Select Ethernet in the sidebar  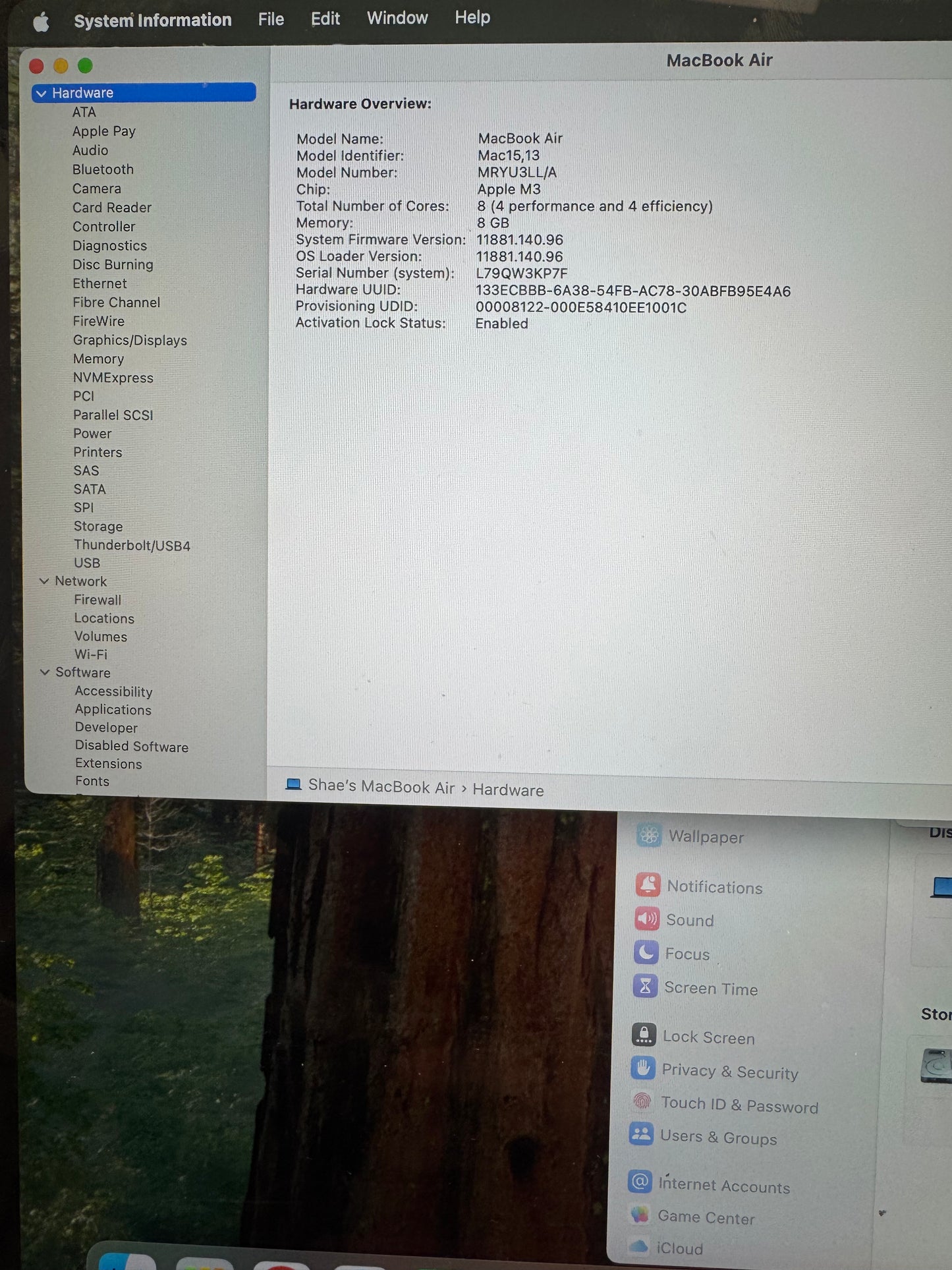pyautogui.click(x=100, y=283)
